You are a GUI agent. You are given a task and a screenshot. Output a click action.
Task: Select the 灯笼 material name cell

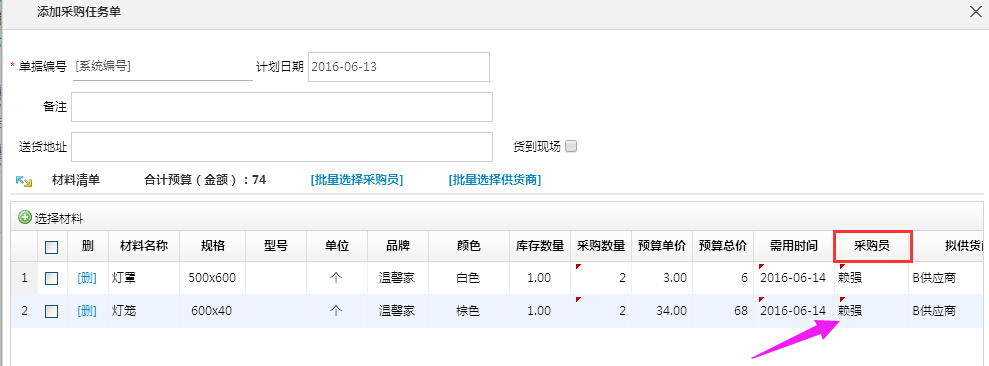pos(144,310)
